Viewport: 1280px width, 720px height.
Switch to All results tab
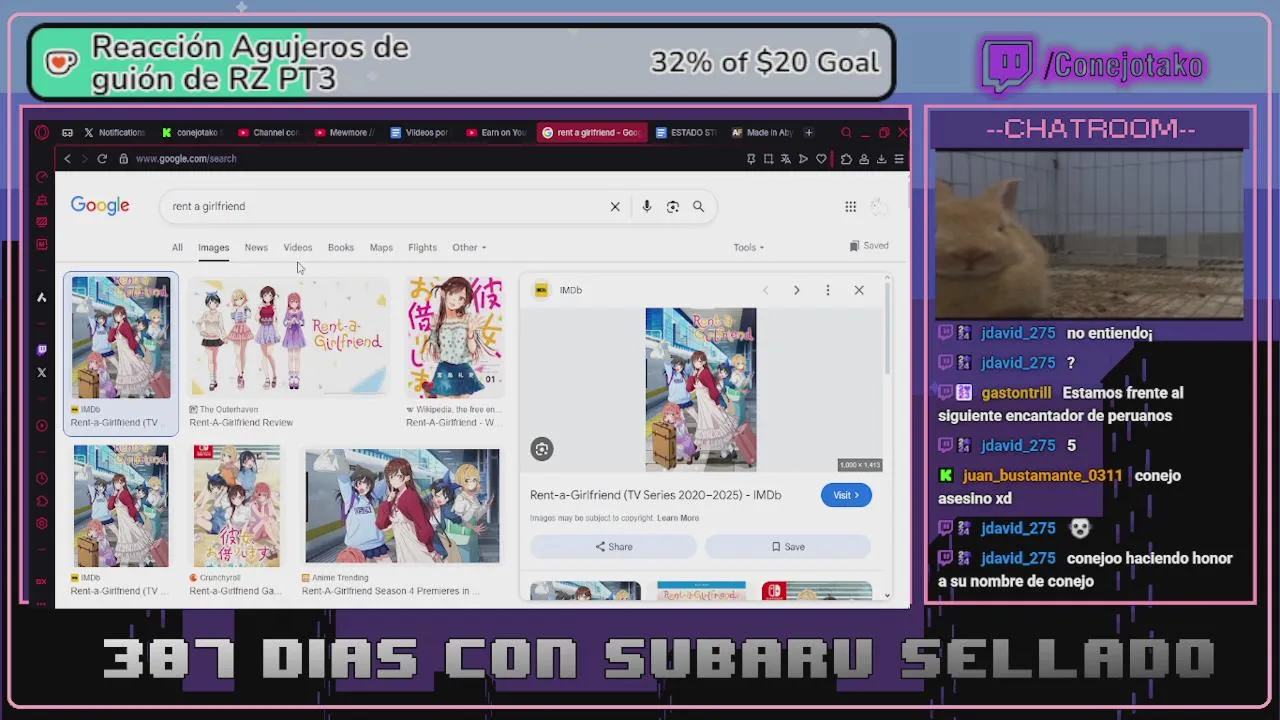click(x=177, y=247)
